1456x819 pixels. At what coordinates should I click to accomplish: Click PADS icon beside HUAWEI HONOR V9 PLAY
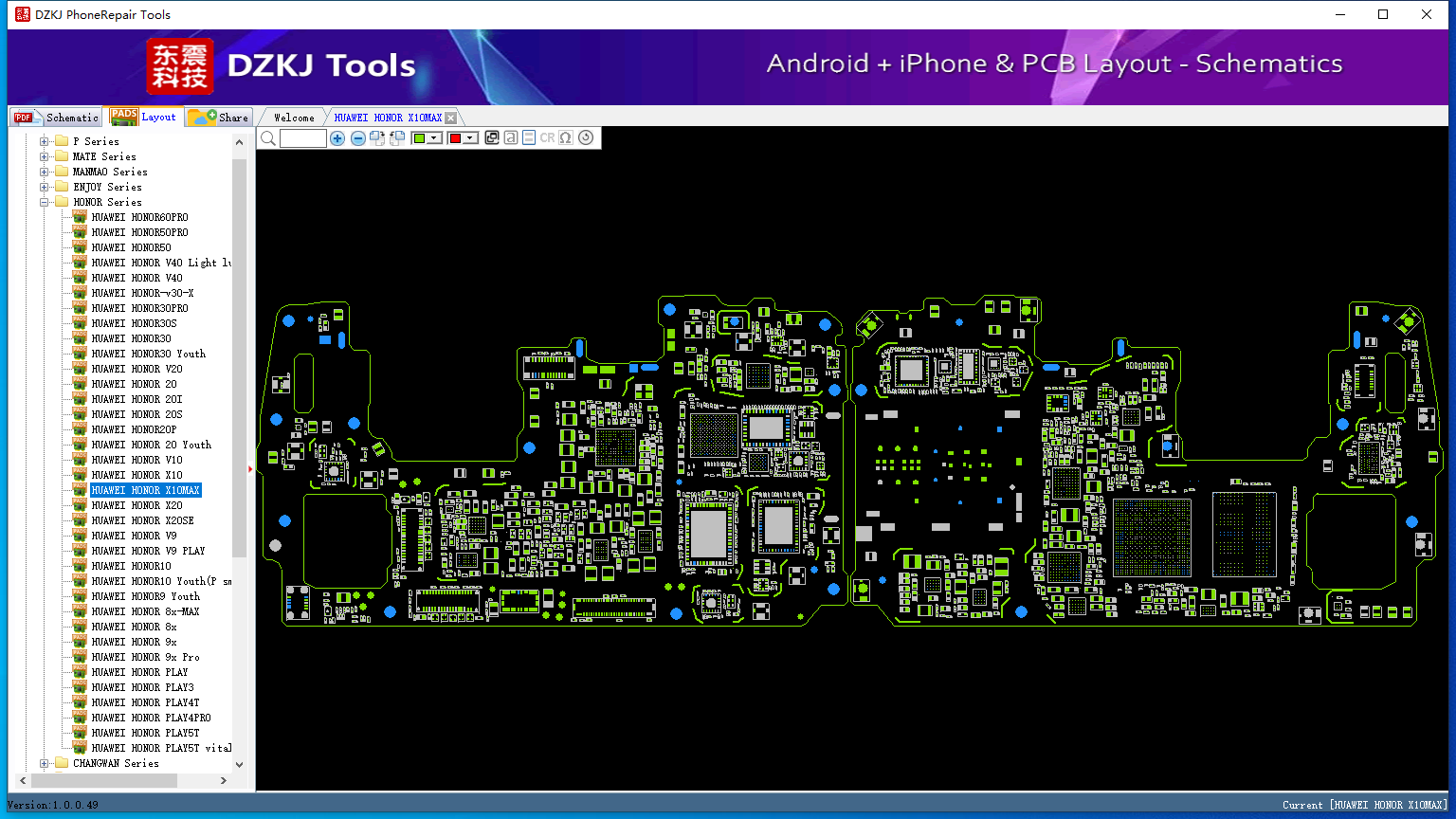[x=80, y=551]
